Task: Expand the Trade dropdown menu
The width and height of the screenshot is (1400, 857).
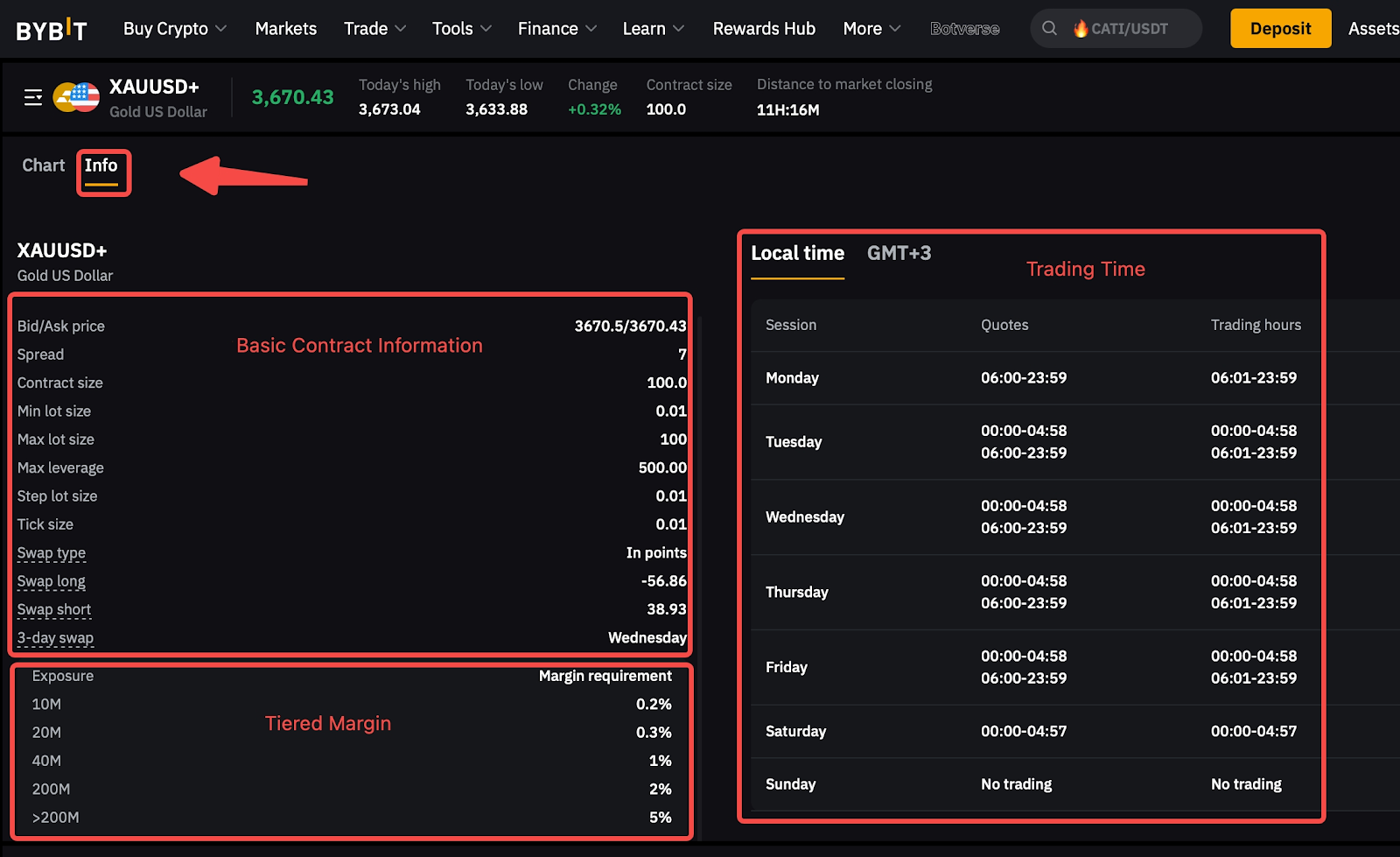Action: pos(374,29)
